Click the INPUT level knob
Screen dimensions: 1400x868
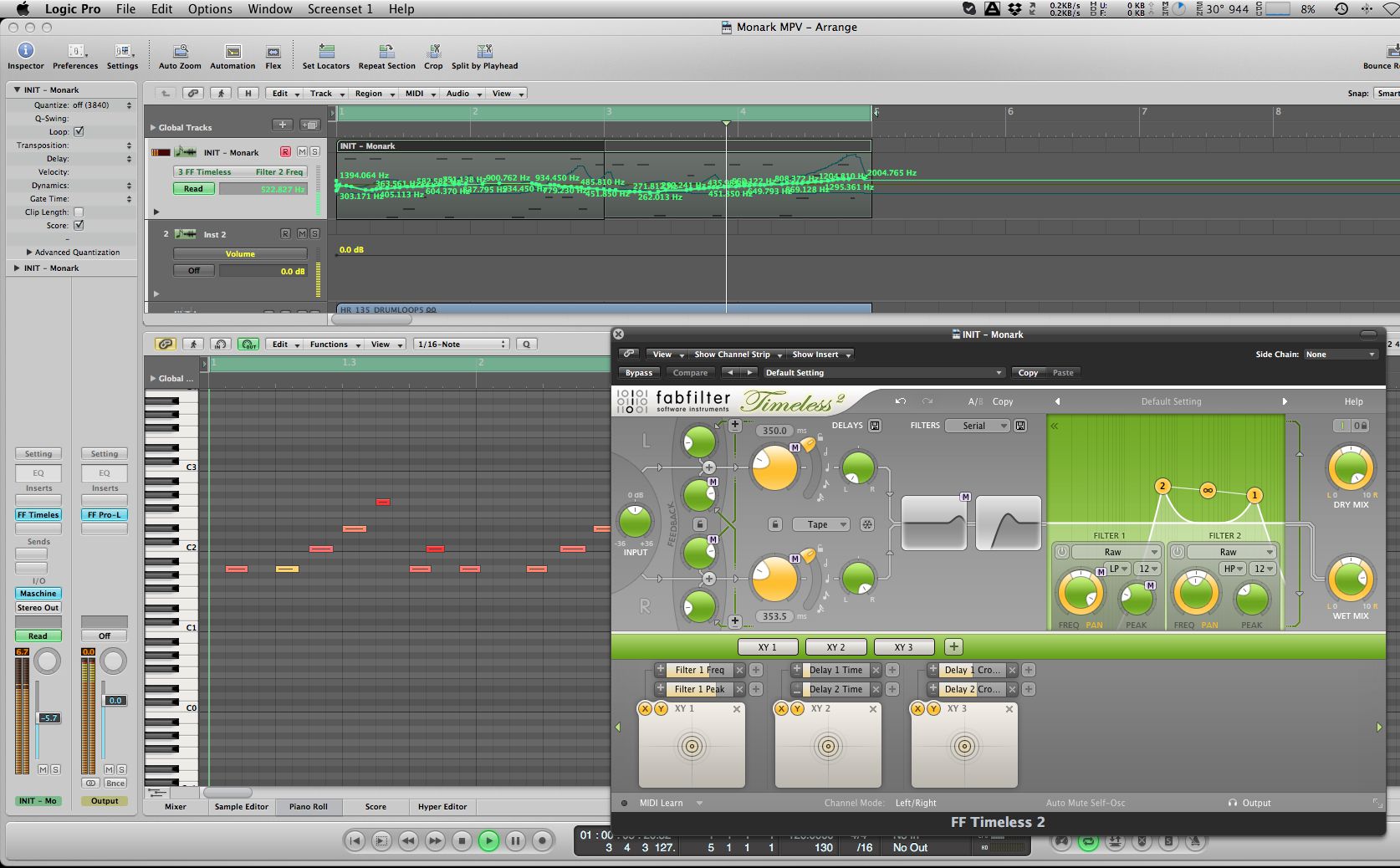pos(635,523)
